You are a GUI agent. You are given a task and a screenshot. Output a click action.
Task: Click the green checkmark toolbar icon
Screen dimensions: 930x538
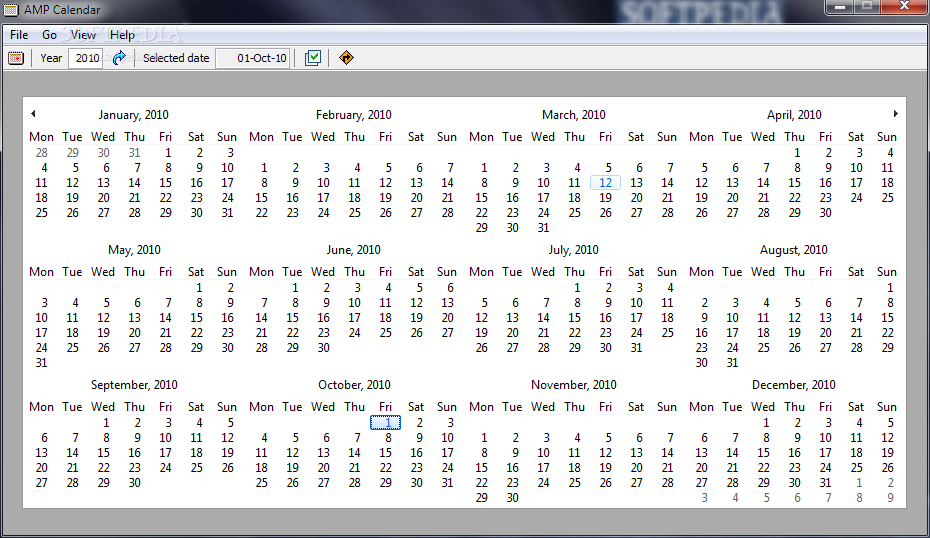(x=313, y=58)
